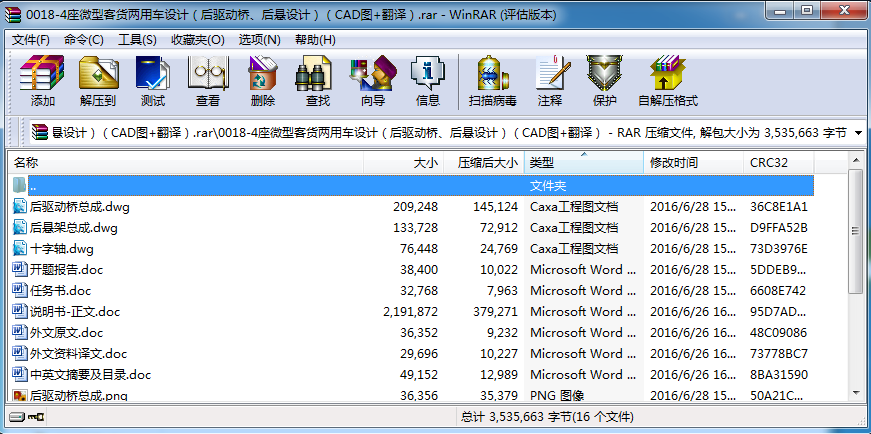Click the Word icon of 开题报告.doc
871x434 pixels.
pos(20,270)
